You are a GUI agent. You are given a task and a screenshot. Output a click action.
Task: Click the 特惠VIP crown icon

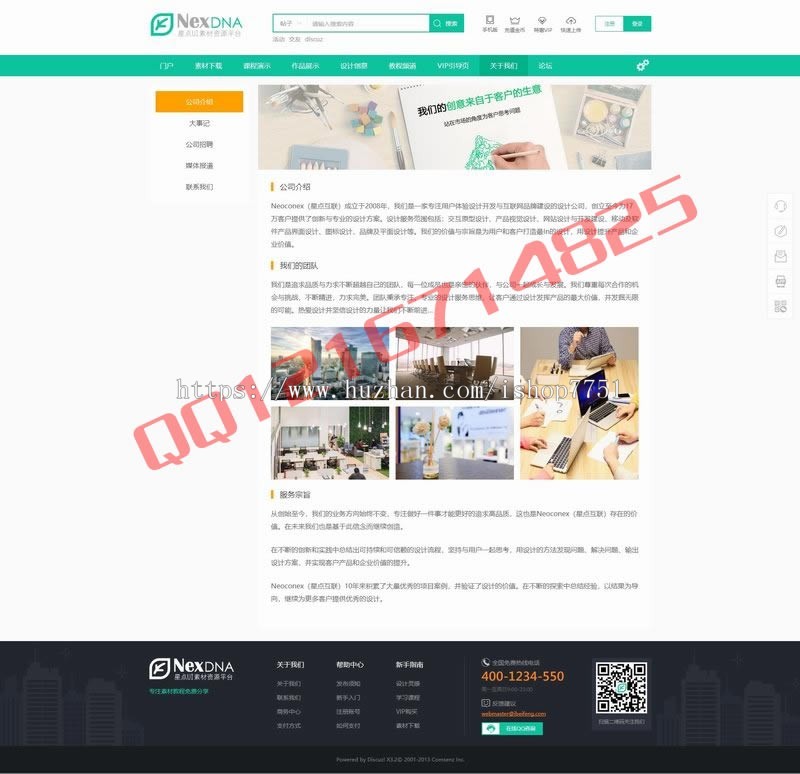tap(544, 20)
